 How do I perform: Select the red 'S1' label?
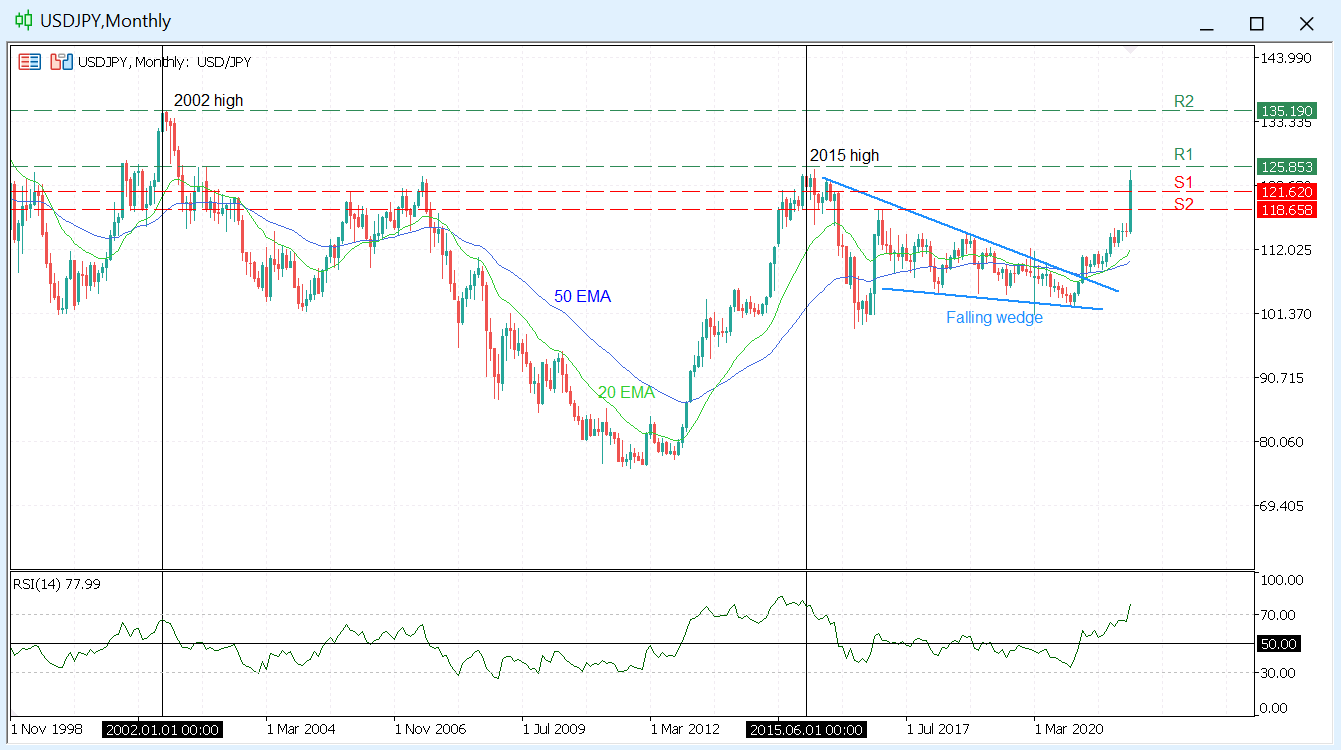(x=1184, y=181)
